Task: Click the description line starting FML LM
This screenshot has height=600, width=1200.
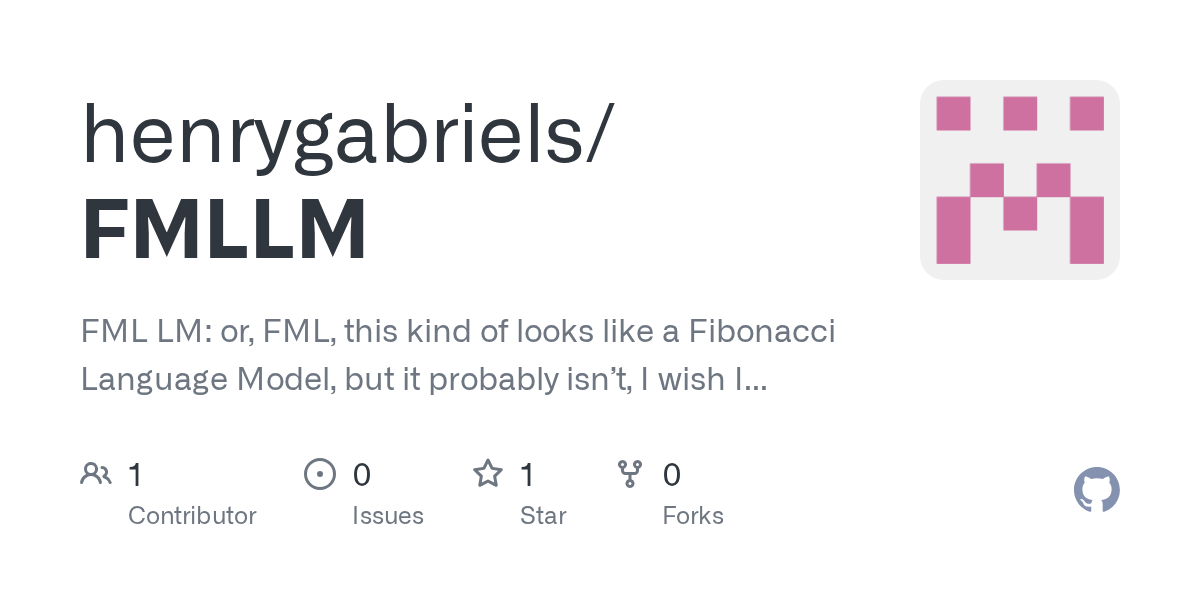Action: 458,332
